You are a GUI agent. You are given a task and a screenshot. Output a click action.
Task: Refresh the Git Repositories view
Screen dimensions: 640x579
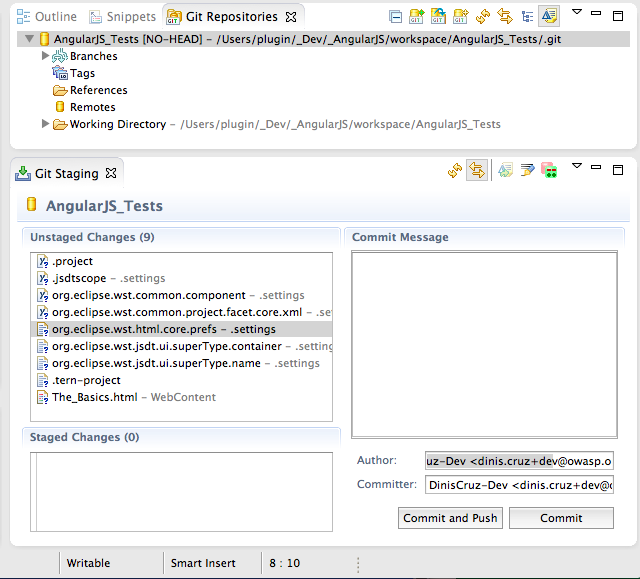(x=483, y=17)
